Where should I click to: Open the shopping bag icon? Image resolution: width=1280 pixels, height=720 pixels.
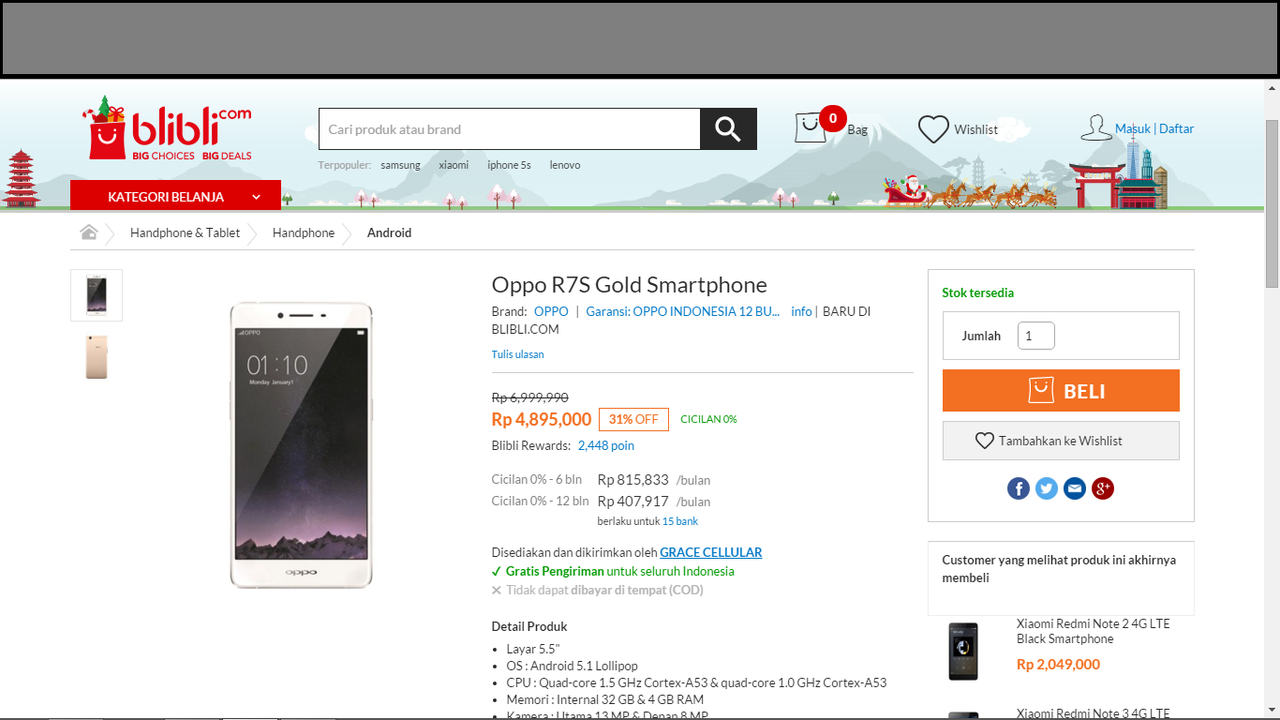[x=810, y=128]
